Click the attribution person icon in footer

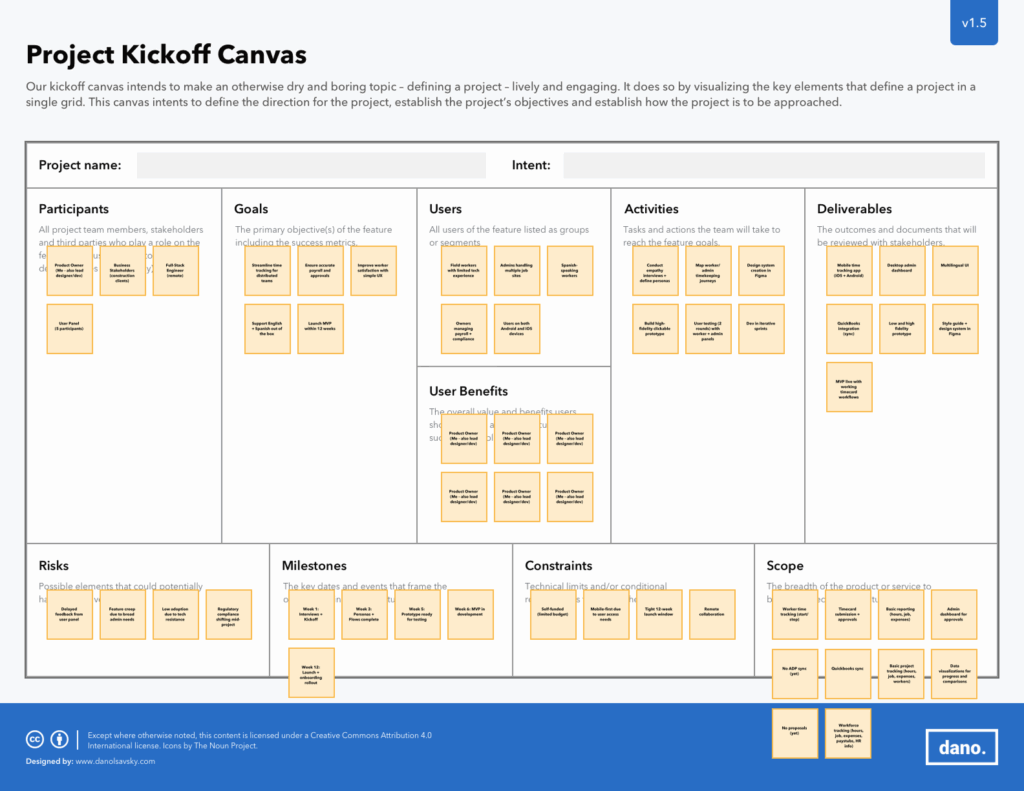[x=60, y=740]
